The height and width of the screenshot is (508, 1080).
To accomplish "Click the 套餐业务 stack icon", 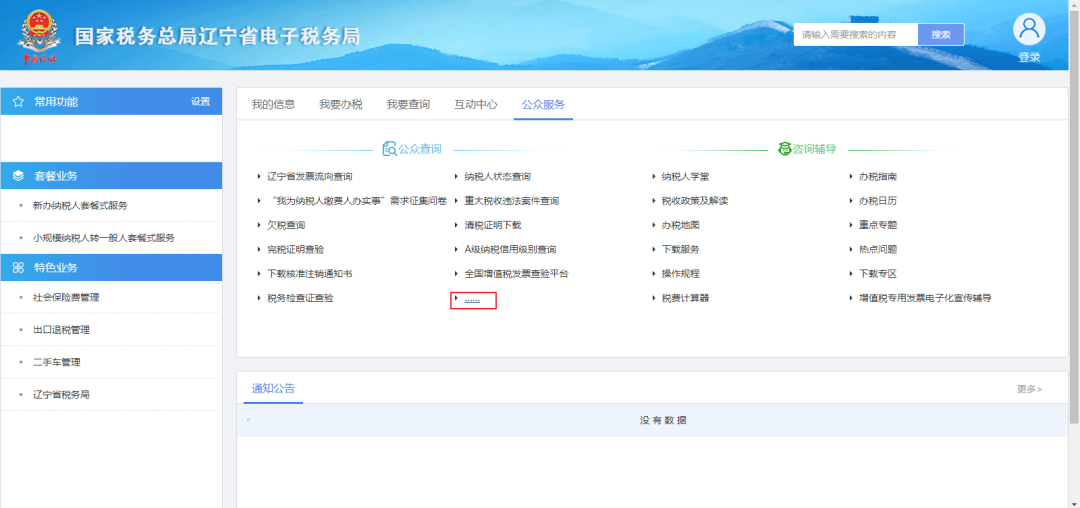I will click(18, 176).
